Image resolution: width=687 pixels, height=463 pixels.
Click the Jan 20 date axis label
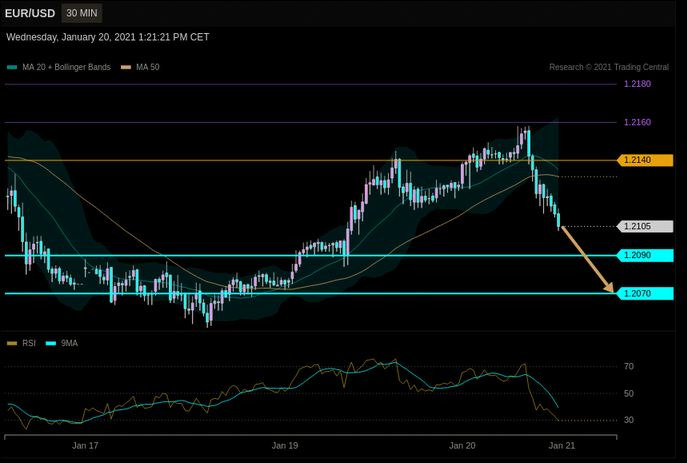[x=462, y=446]
